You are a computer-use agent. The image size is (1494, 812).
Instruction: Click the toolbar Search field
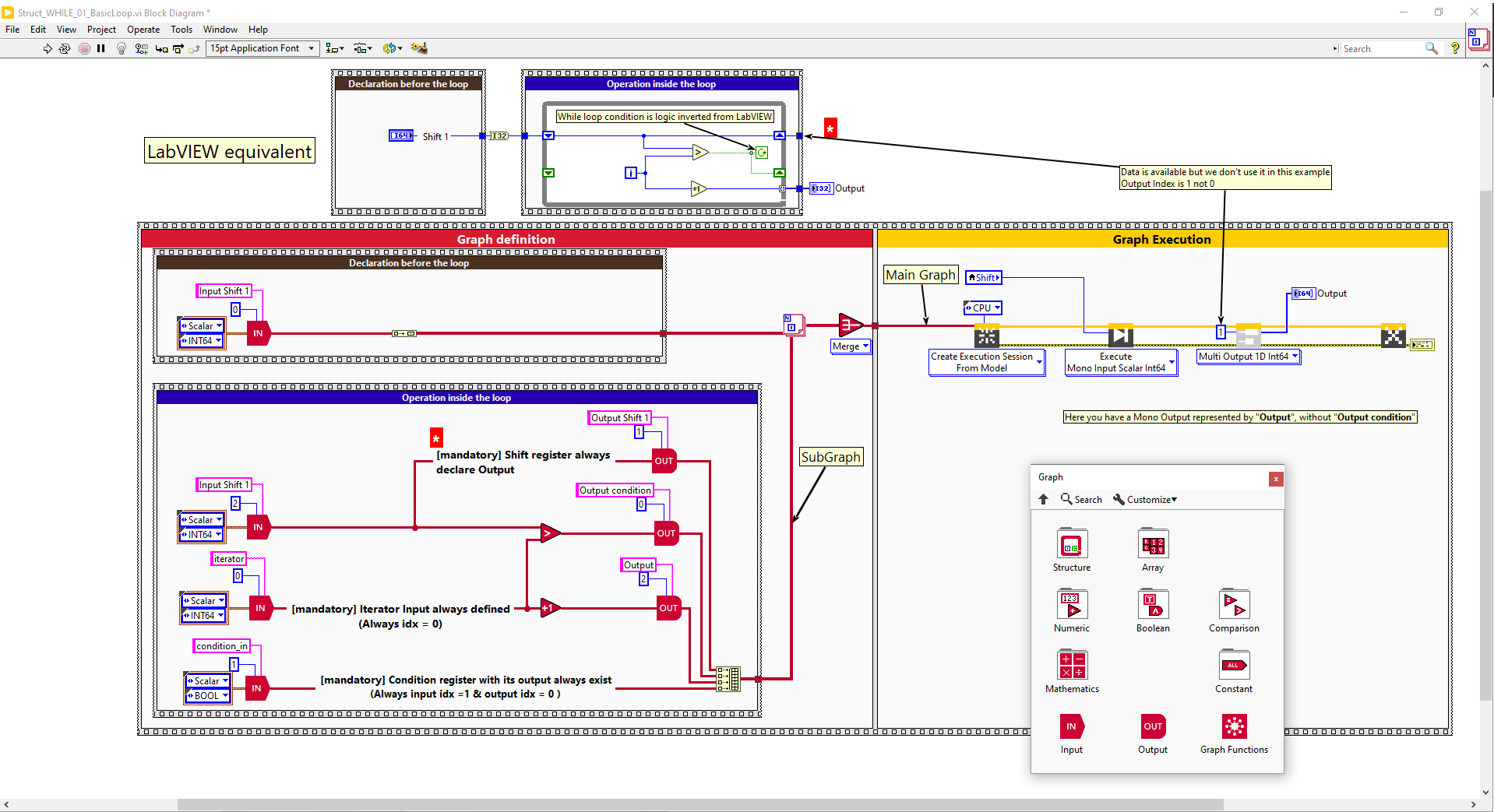(x=1383, y=48)
